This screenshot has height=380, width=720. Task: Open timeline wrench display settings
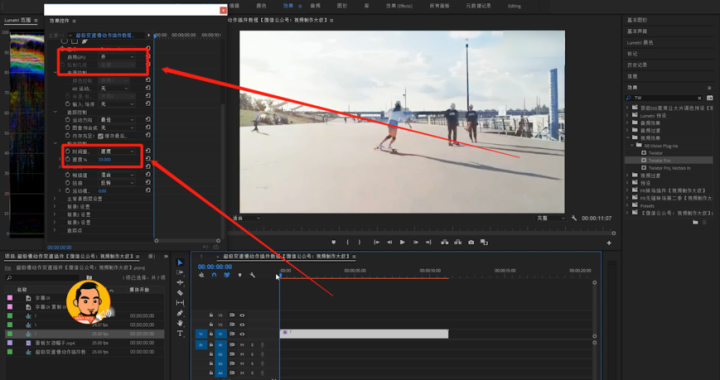[252, 275]
